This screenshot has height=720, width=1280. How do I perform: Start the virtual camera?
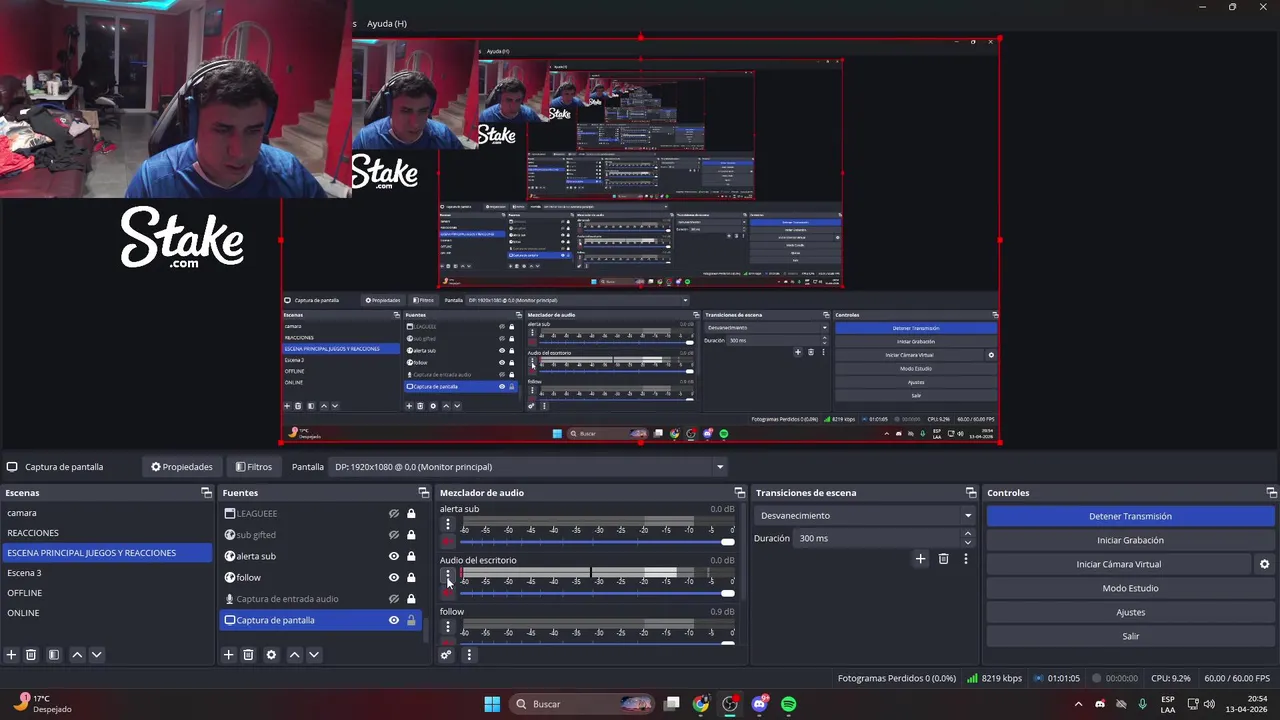(1118, 564)
